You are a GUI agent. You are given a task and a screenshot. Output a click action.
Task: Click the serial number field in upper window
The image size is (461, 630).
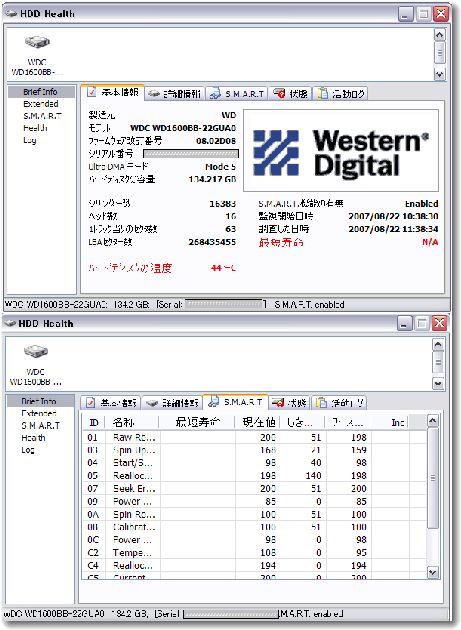[x=191, y=154]
